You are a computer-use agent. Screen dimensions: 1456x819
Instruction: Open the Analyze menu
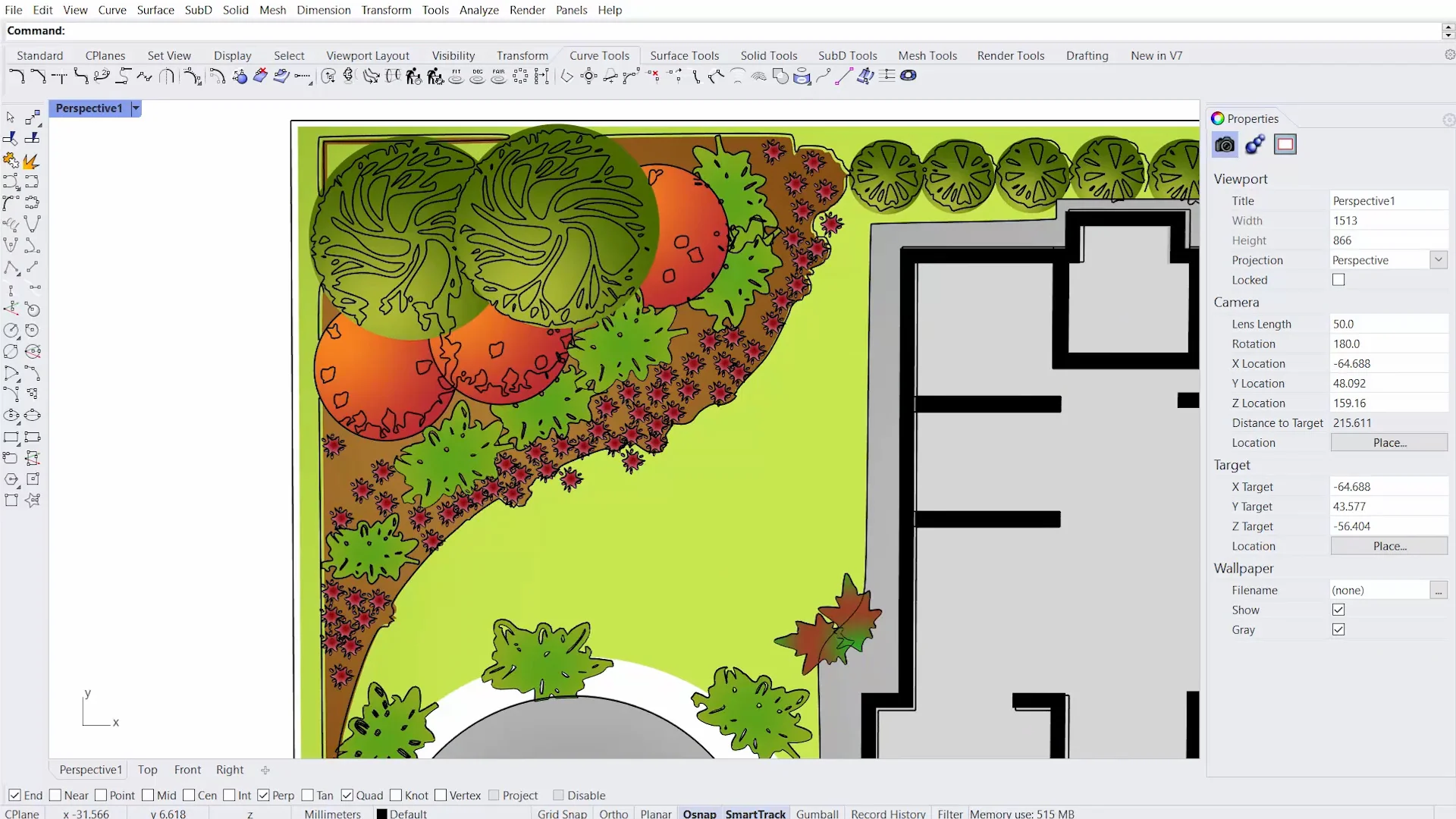479,10
